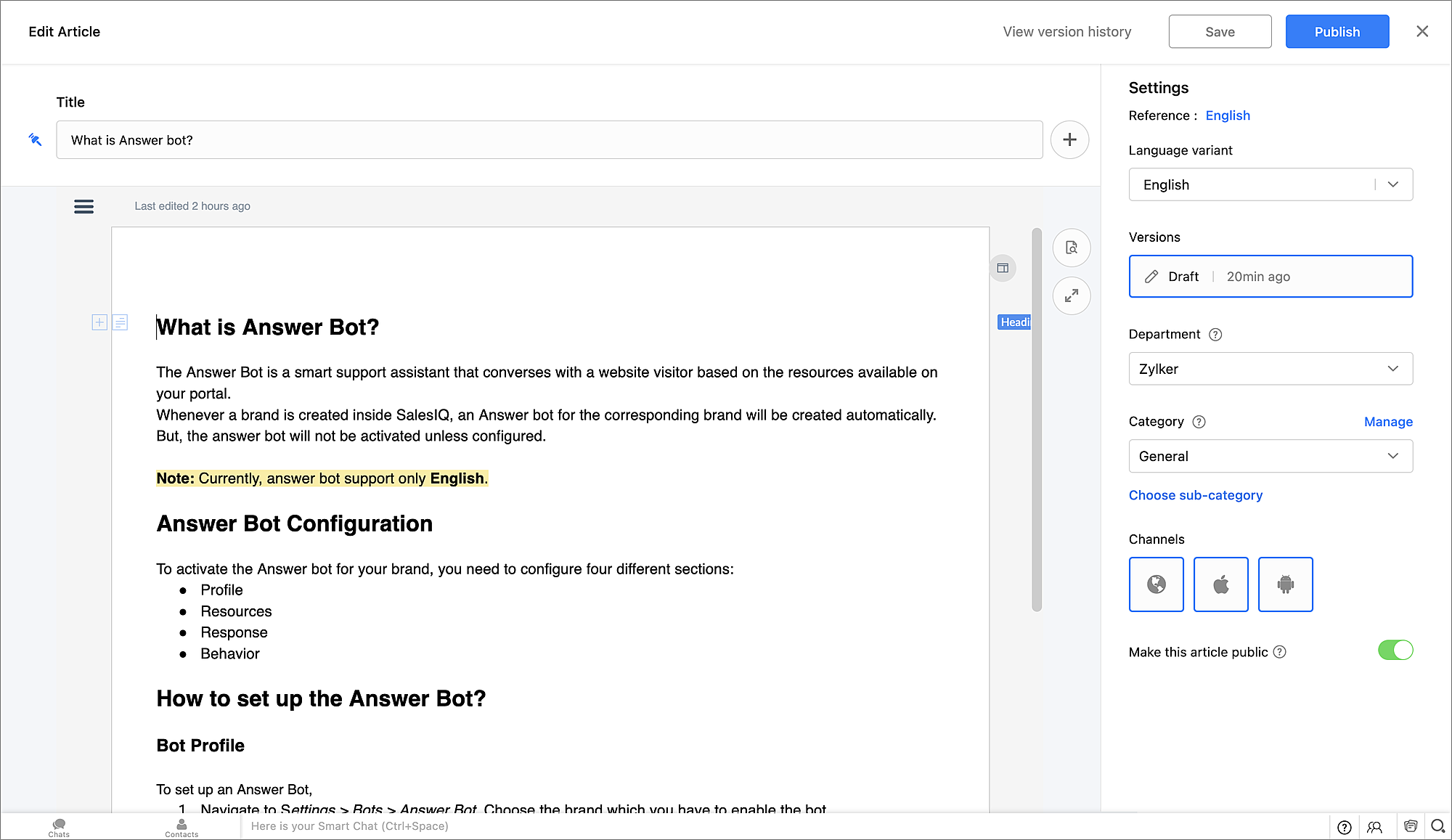Click the editor vertical scrollbar

(x=1037, y=420)
